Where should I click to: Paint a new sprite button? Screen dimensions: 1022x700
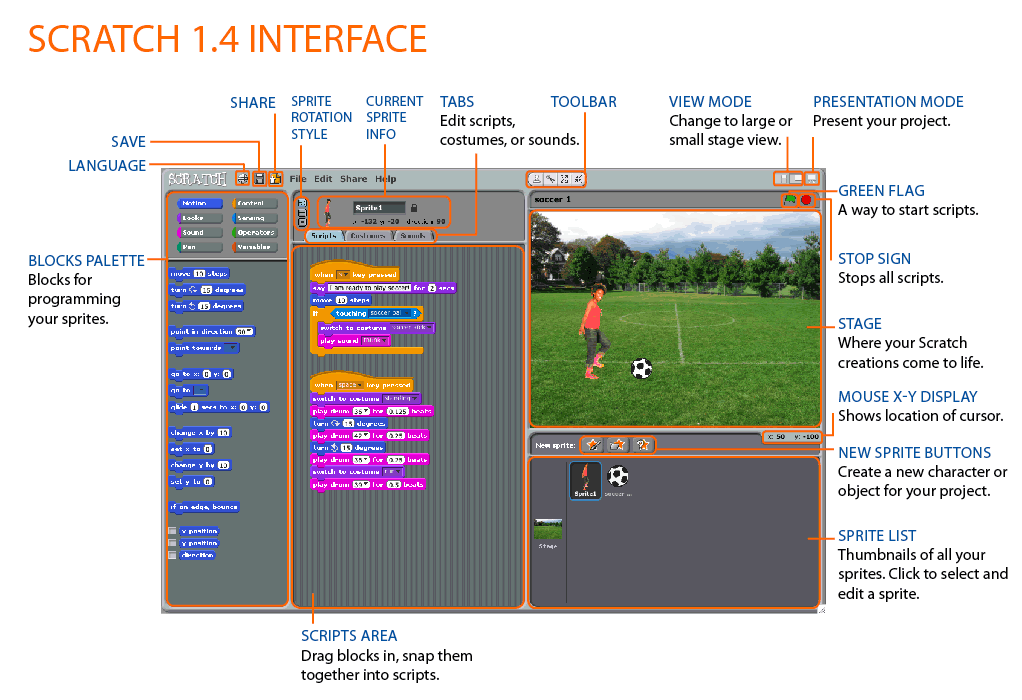pyautogui.click(x=593, y=444)
